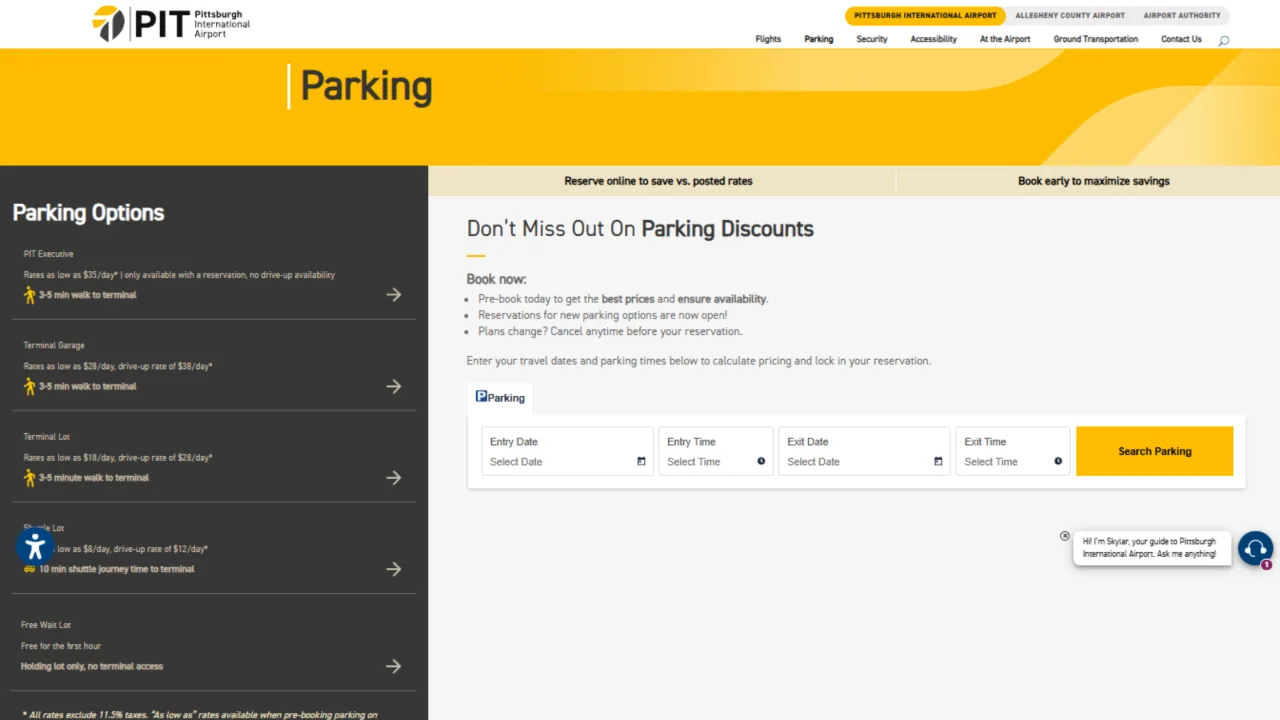Click 'Don't Miss Out On Parking Discounts' heading
Viewport: 1280px width, 720px height.
coord(640,229)
